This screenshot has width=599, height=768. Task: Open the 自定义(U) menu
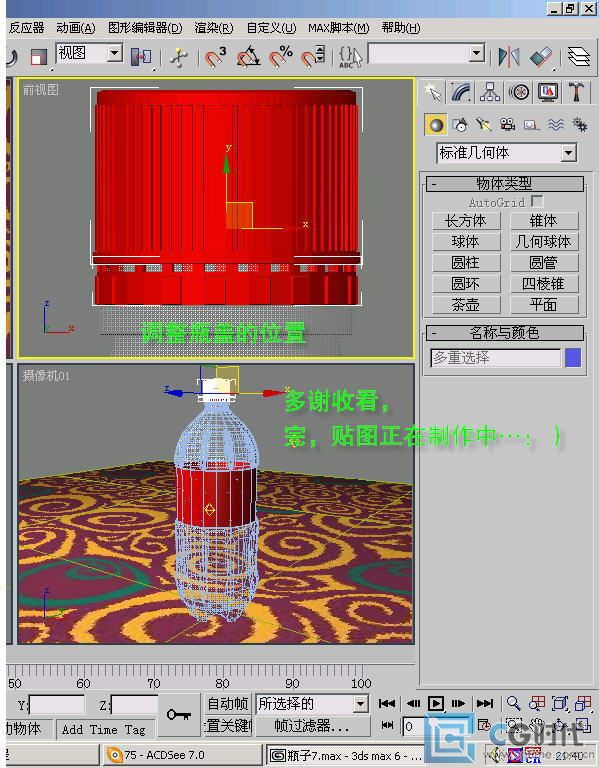[271, 28]
